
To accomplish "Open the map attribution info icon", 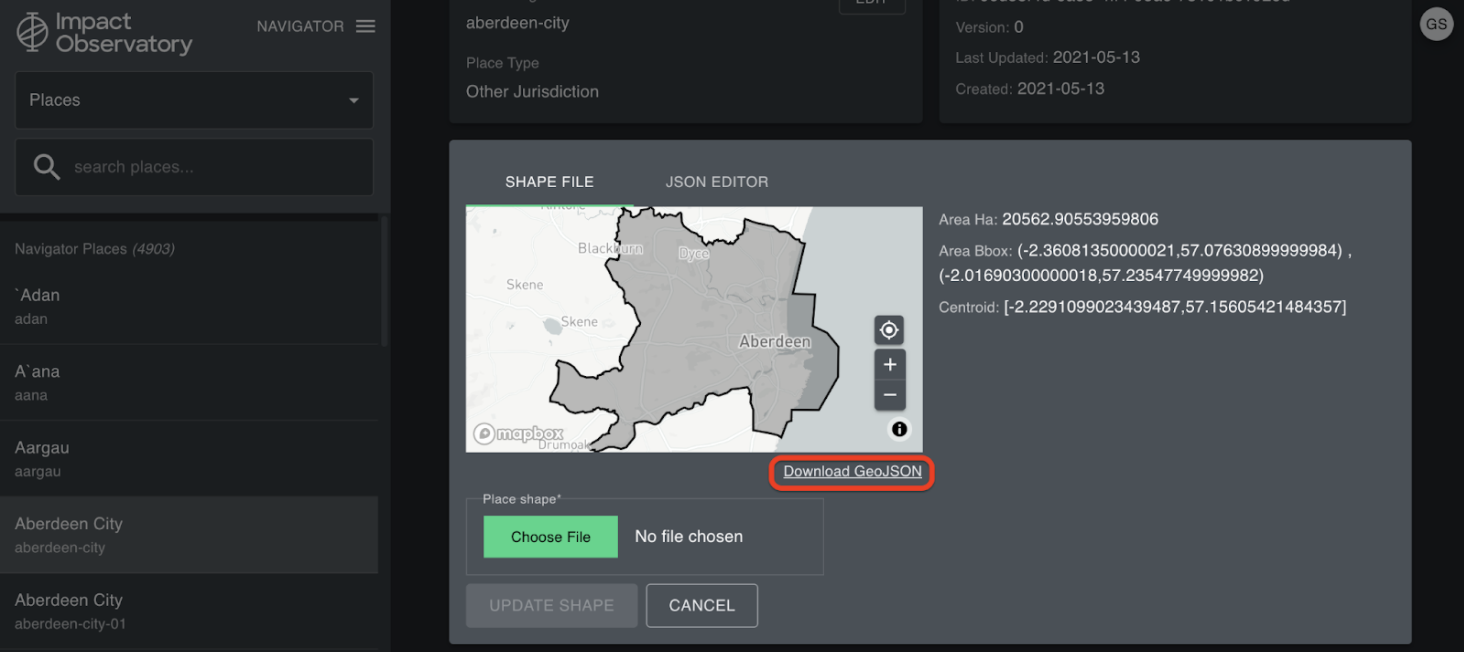I will (899, 429).
